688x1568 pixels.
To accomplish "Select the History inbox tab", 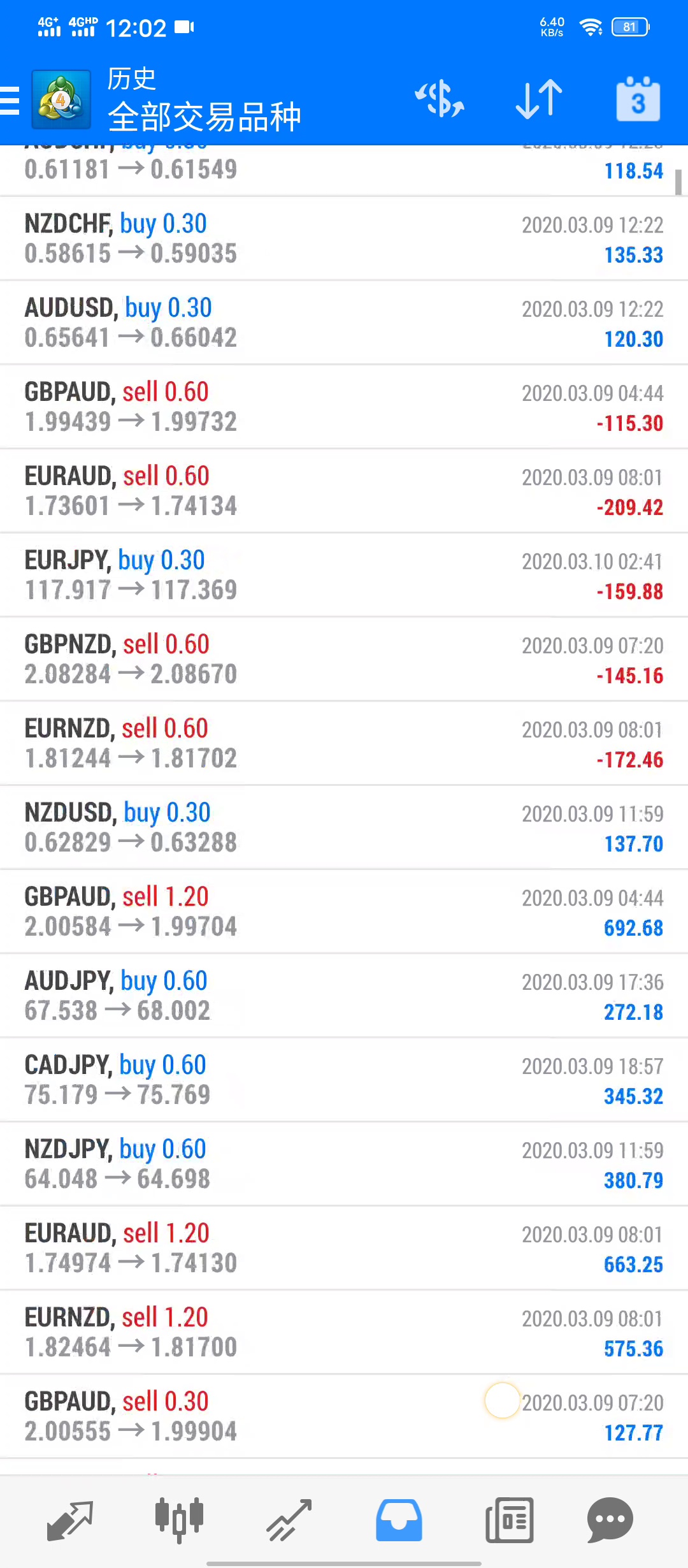I will click(399, 1520).
